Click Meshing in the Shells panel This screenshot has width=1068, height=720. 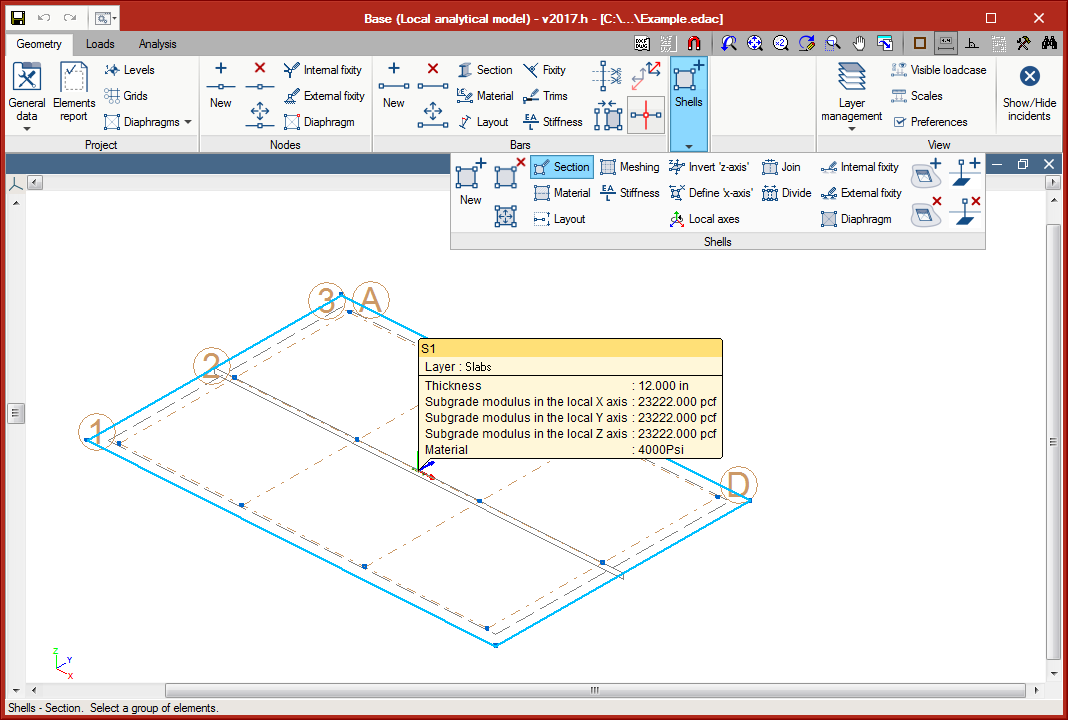pyautogui.click(x=629, y=167)
